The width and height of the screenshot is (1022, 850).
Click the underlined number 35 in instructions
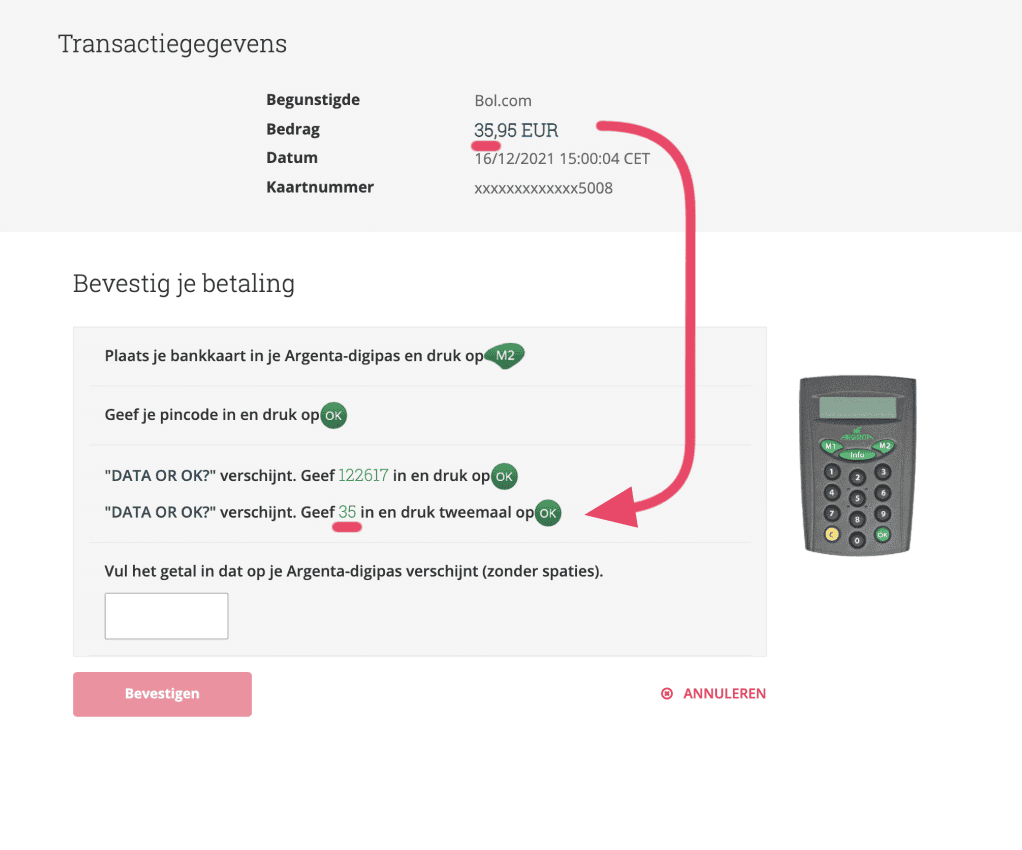(347, 513)
